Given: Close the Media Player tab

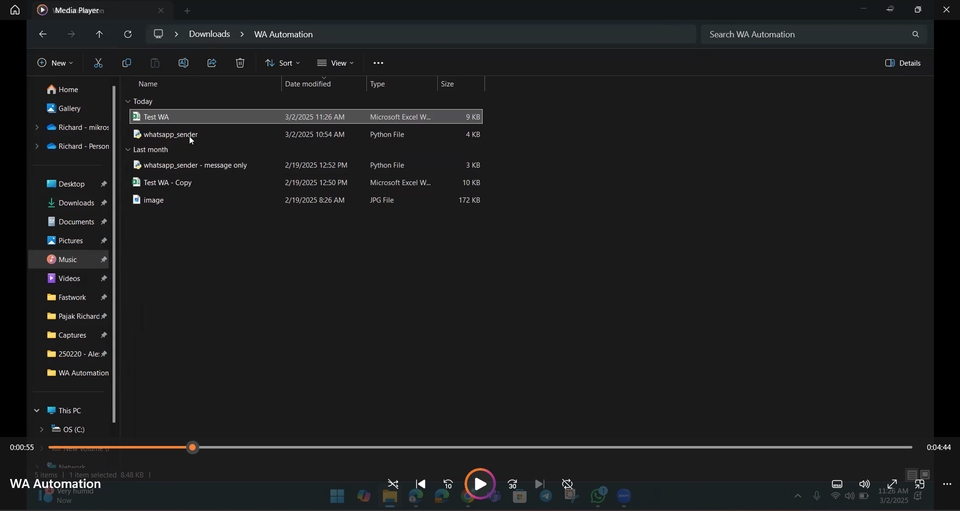Looking at the screenshot, I should click(160, 10).
